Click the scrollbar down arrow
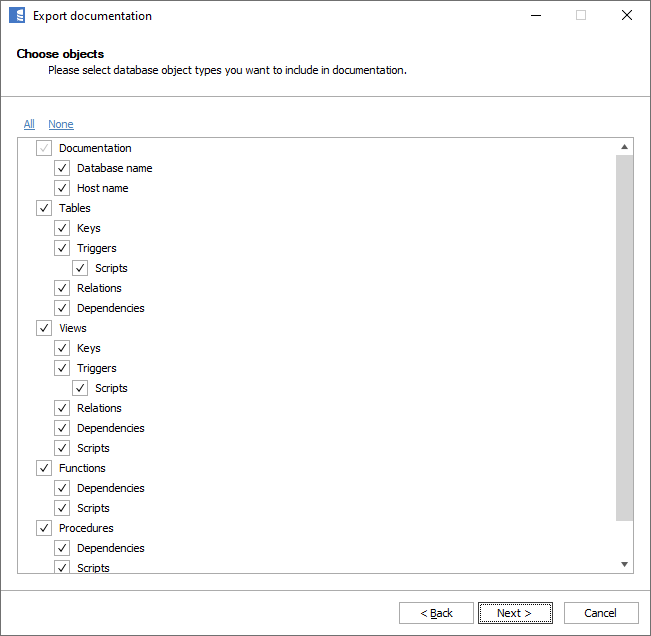651x636 pixels. 625,565
